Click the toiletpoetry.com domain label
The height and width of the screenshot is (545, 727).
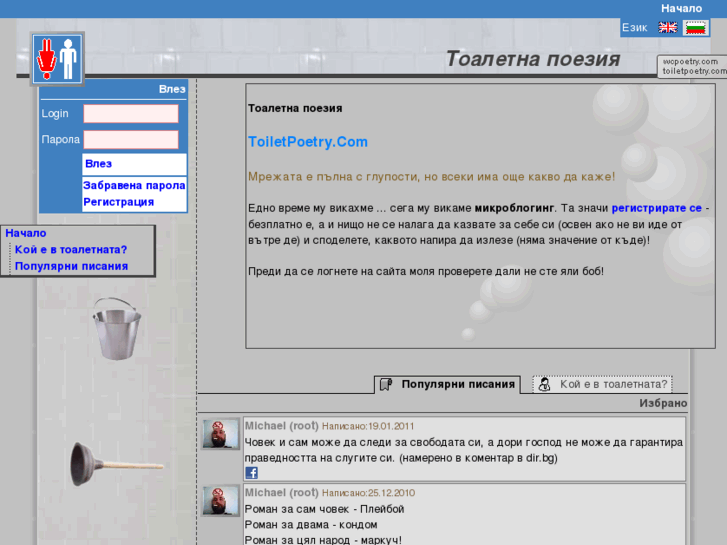[x=695, y=71]
